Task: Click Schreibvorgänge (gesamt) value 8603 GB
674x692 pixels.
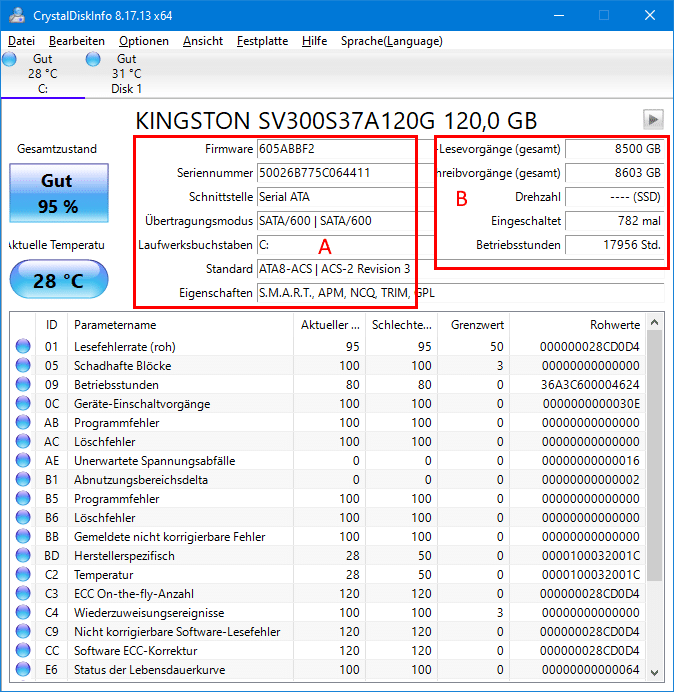Action: coord(614,173)
